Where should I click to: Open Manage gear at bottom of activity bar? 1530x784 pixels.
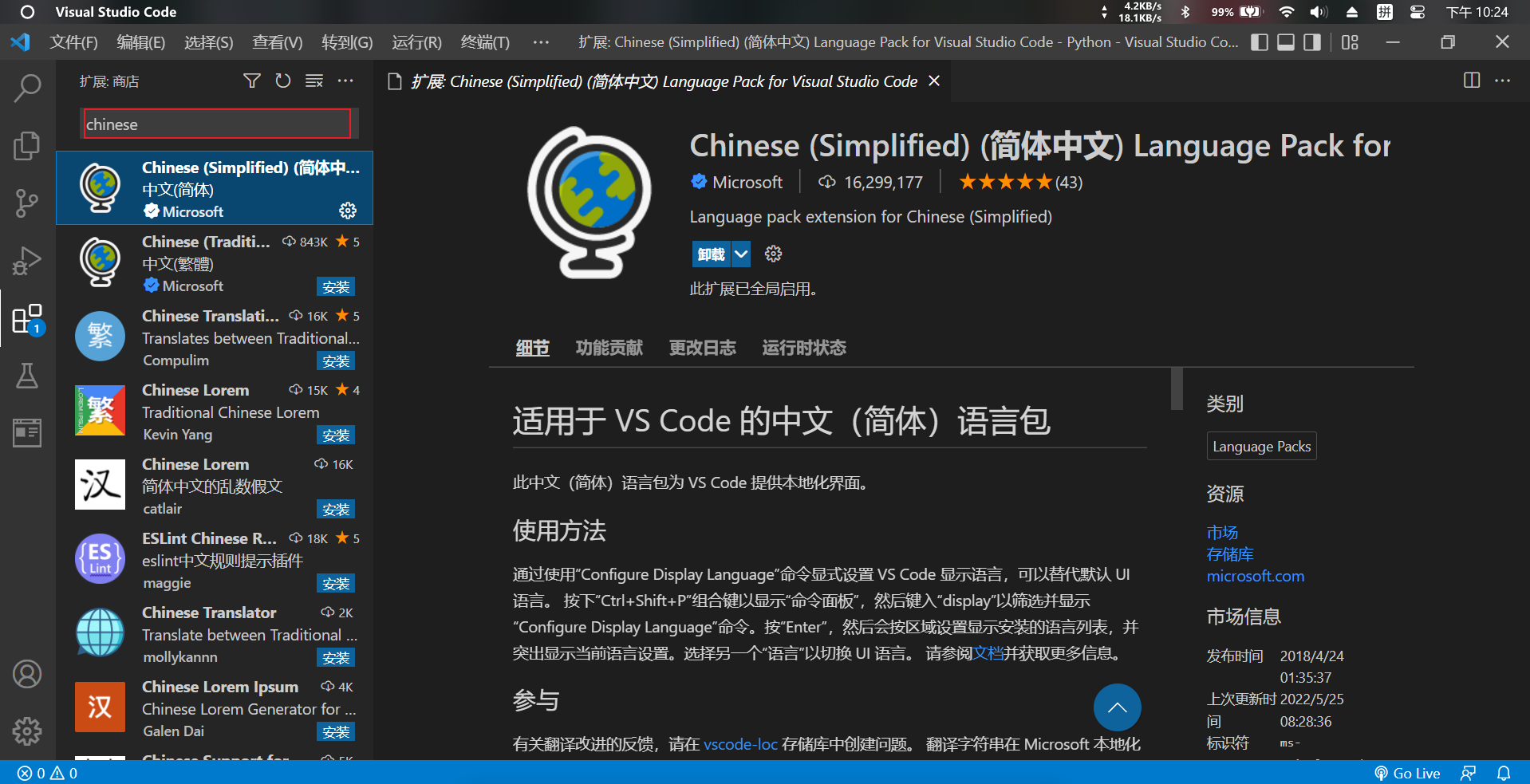point(27,731)
